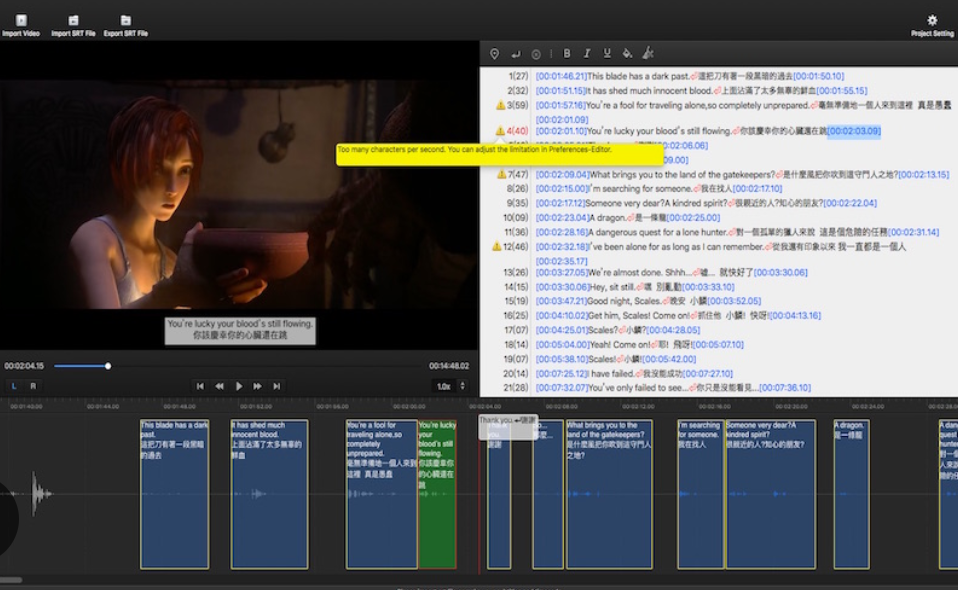This screenshot has width=958, height=590.
Task: Rewind the video
Action: 219,386
